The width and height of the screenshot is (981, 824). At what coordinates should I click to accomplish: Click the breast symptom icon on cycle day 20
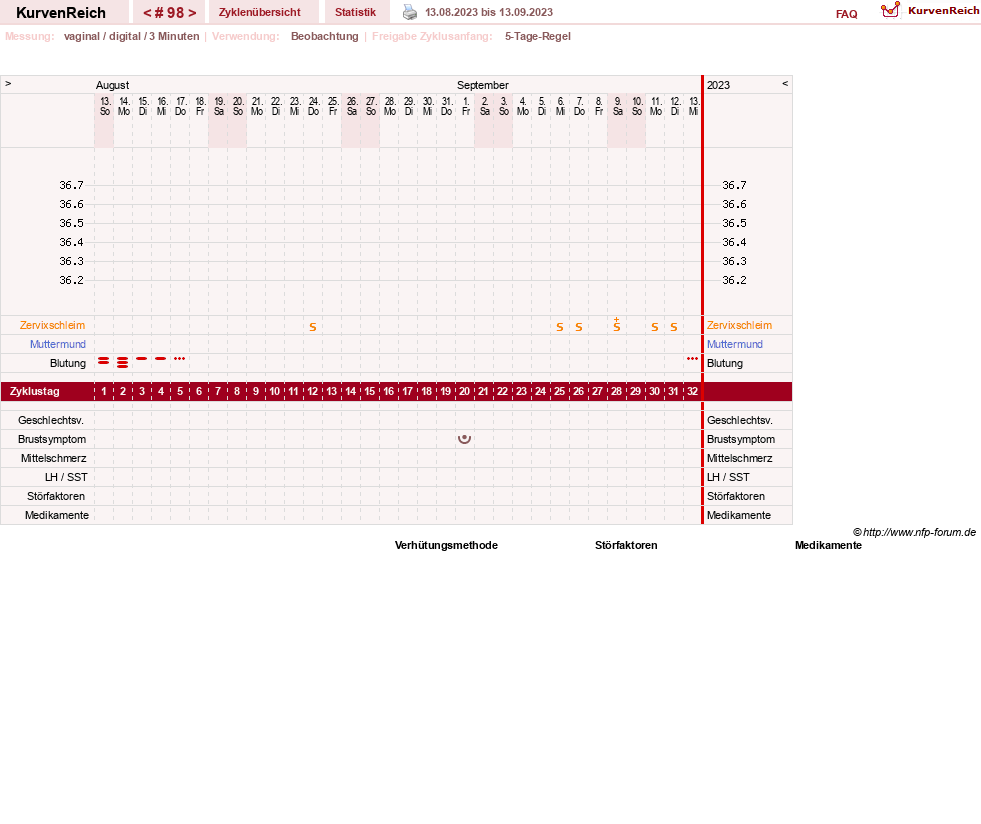(x=464, y=439)
